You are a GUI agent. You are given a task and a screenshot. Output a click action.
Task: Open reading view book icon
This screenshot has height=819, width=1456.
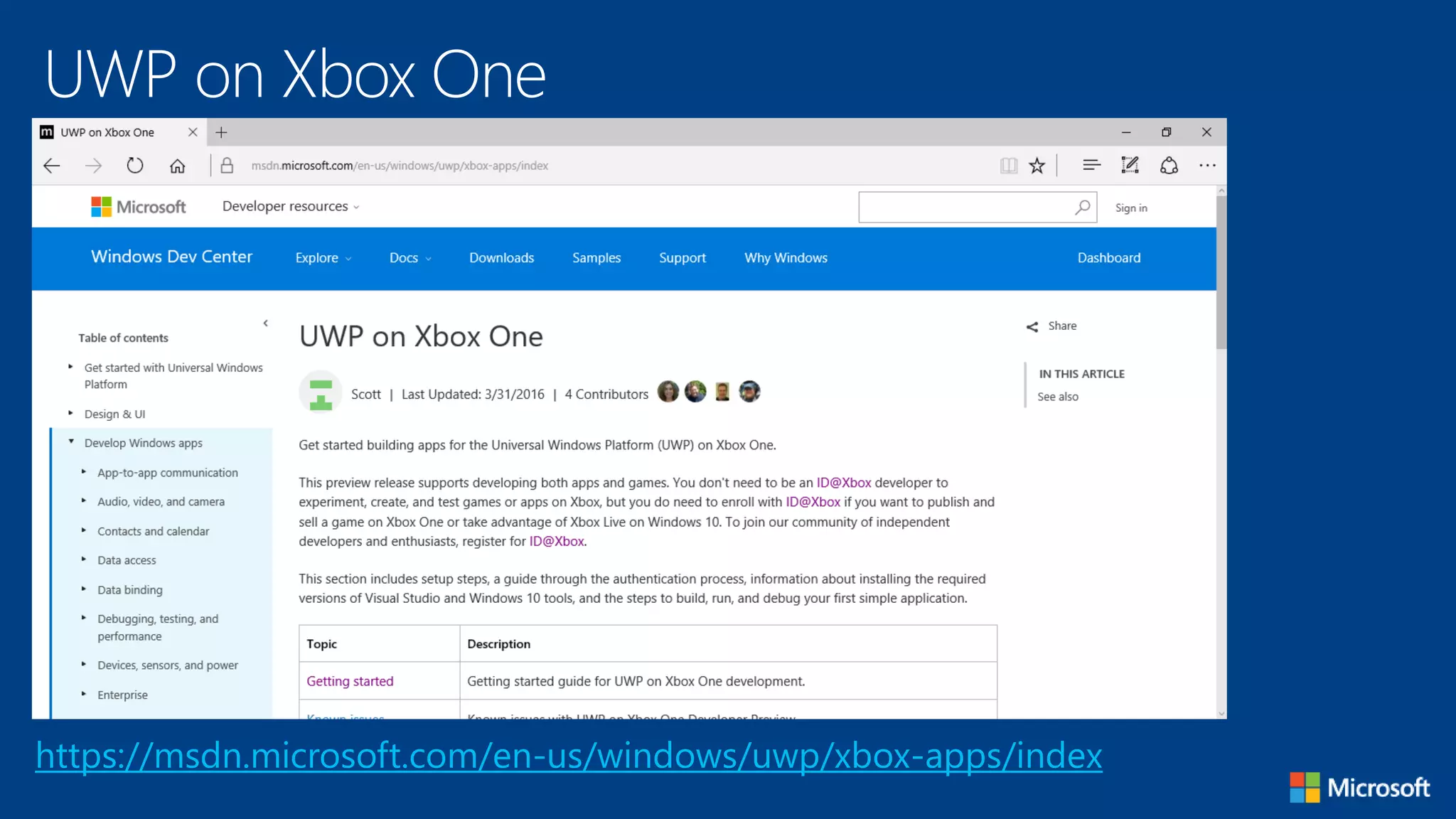click(x=1008, y=166)
